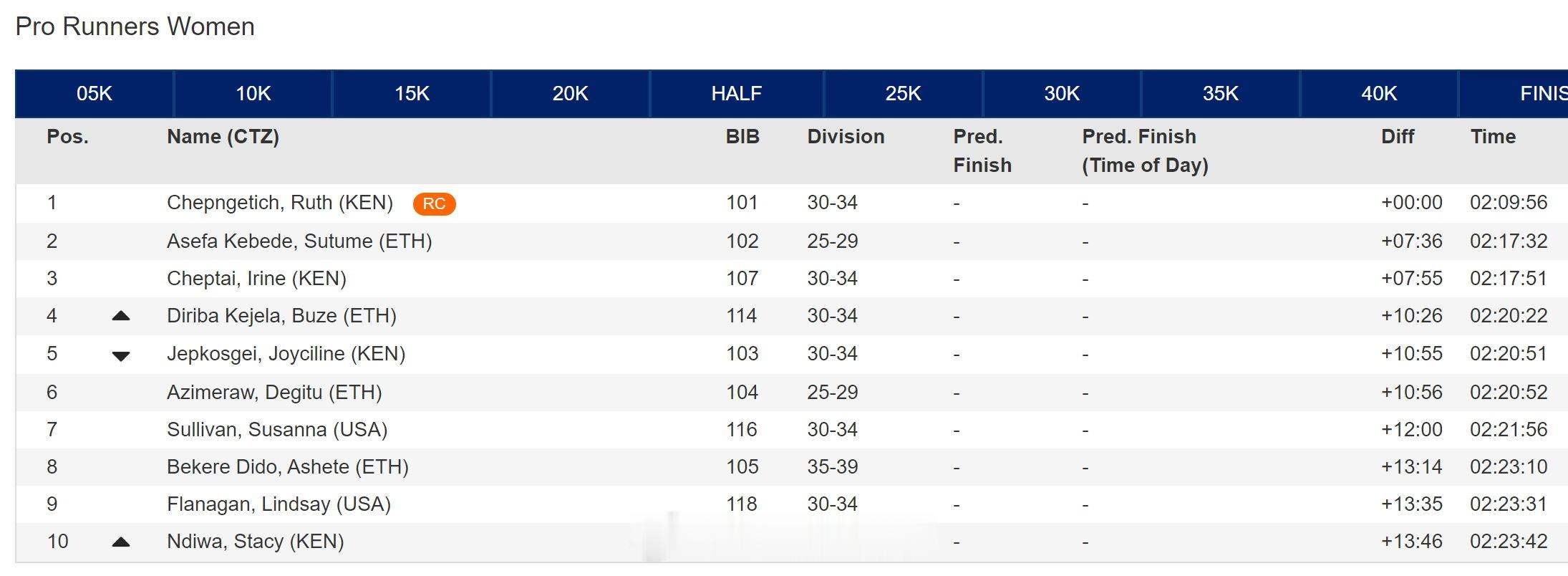
Task: Open the 10K split tab
Action: coord(253,93)
